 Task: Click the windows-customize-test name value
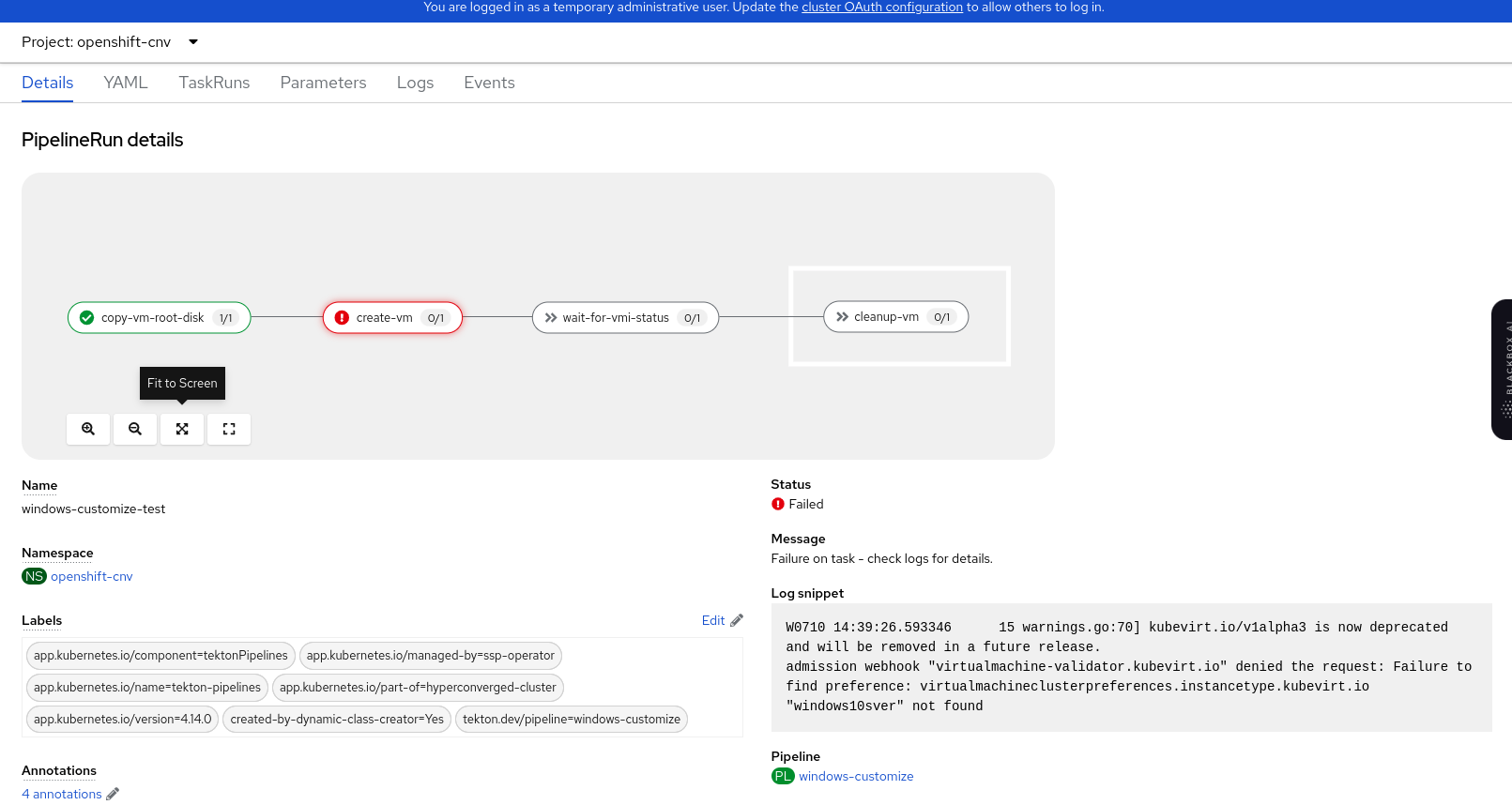pos(93,509)
